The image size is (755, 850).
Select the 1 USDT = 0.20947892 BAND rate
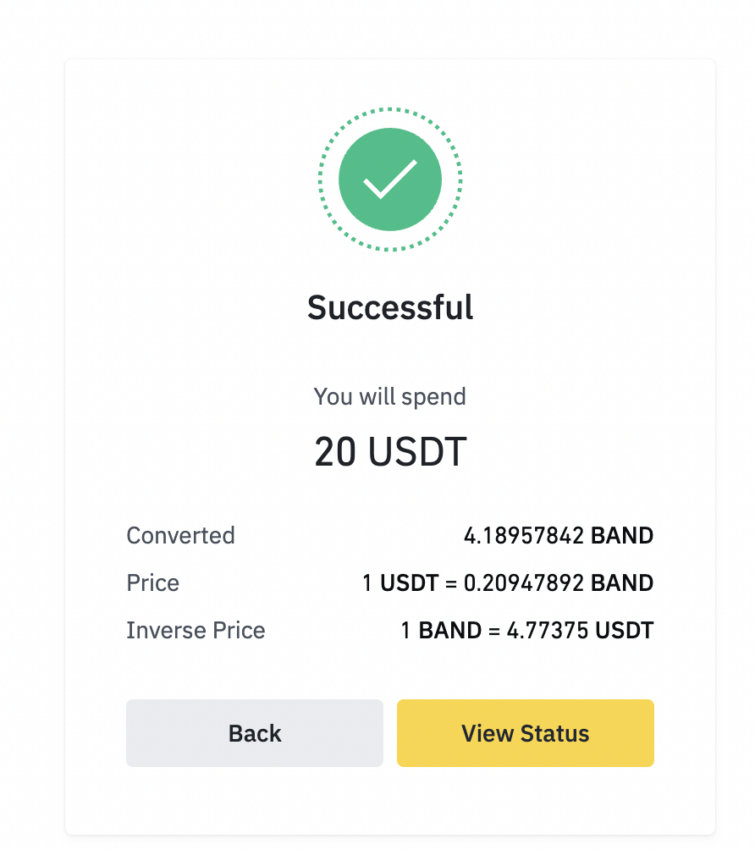click(507, 583)
